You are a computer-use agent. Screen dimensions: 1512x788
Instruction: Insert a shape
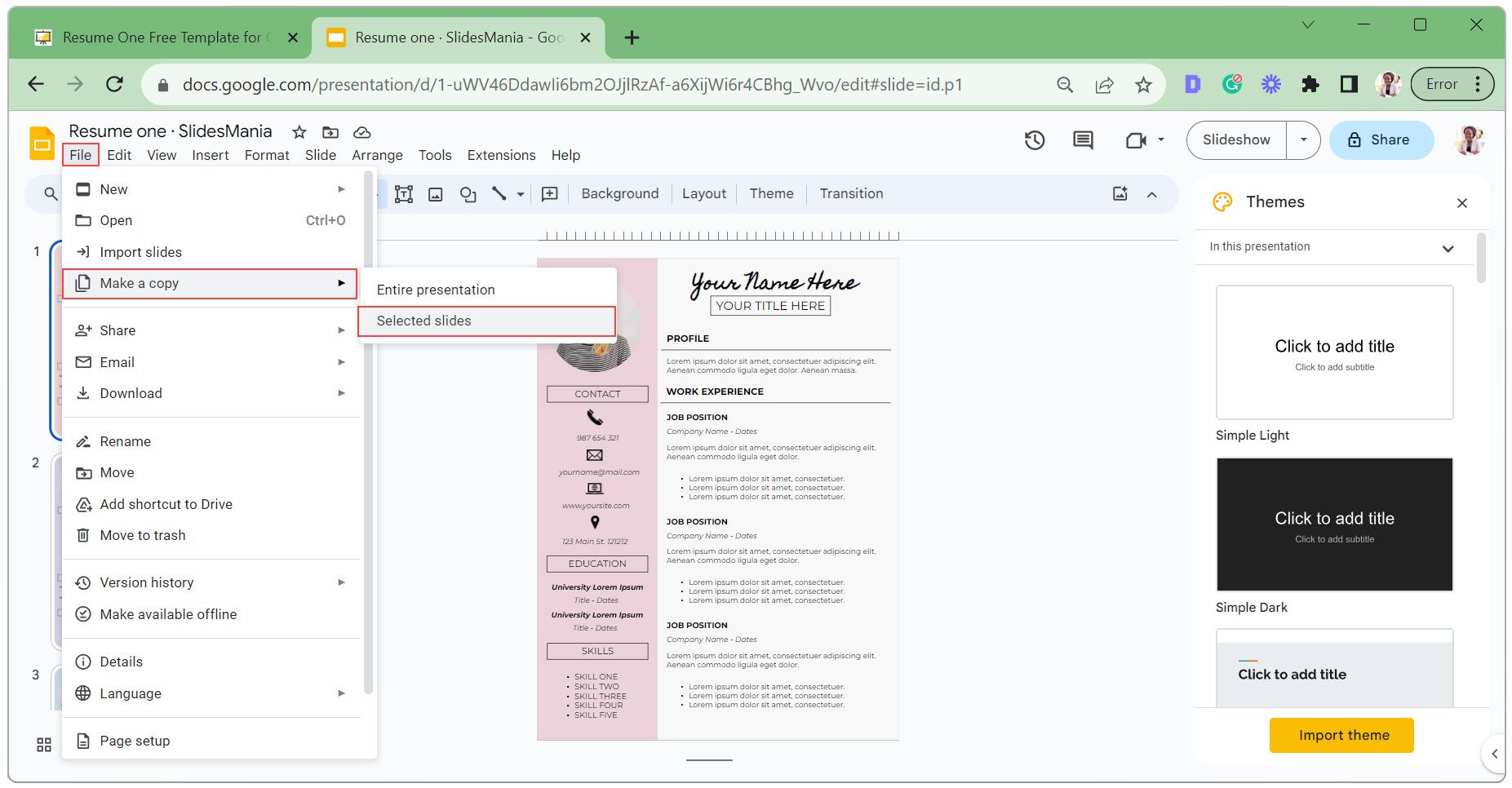tap(468, 194)
